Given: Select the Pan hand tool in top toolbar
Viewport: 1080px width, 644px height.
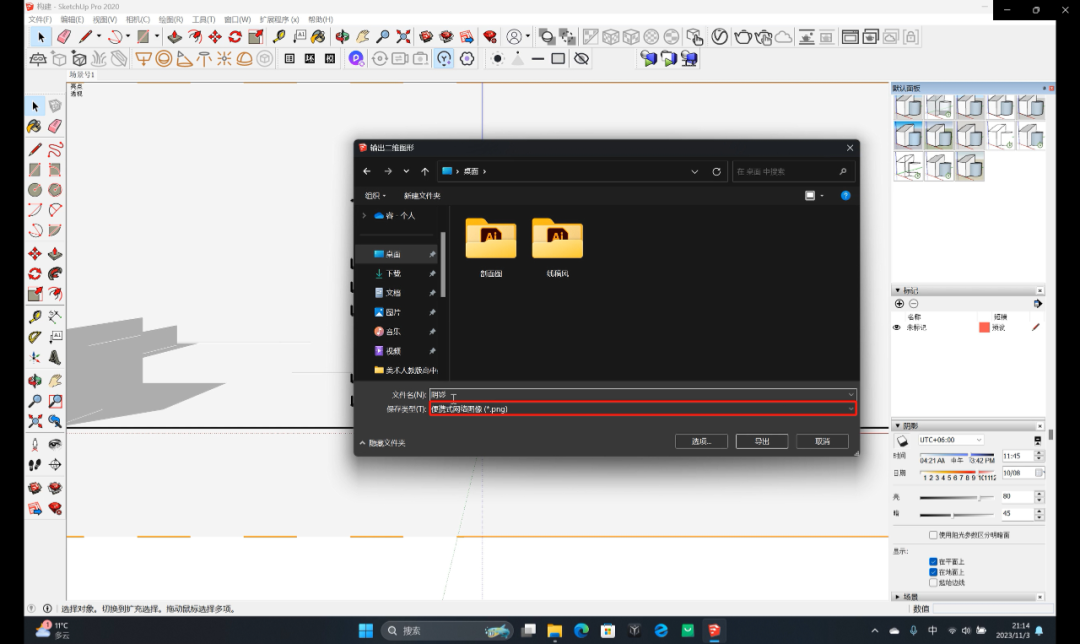Looking at the screenshot, I should [362, 37].
